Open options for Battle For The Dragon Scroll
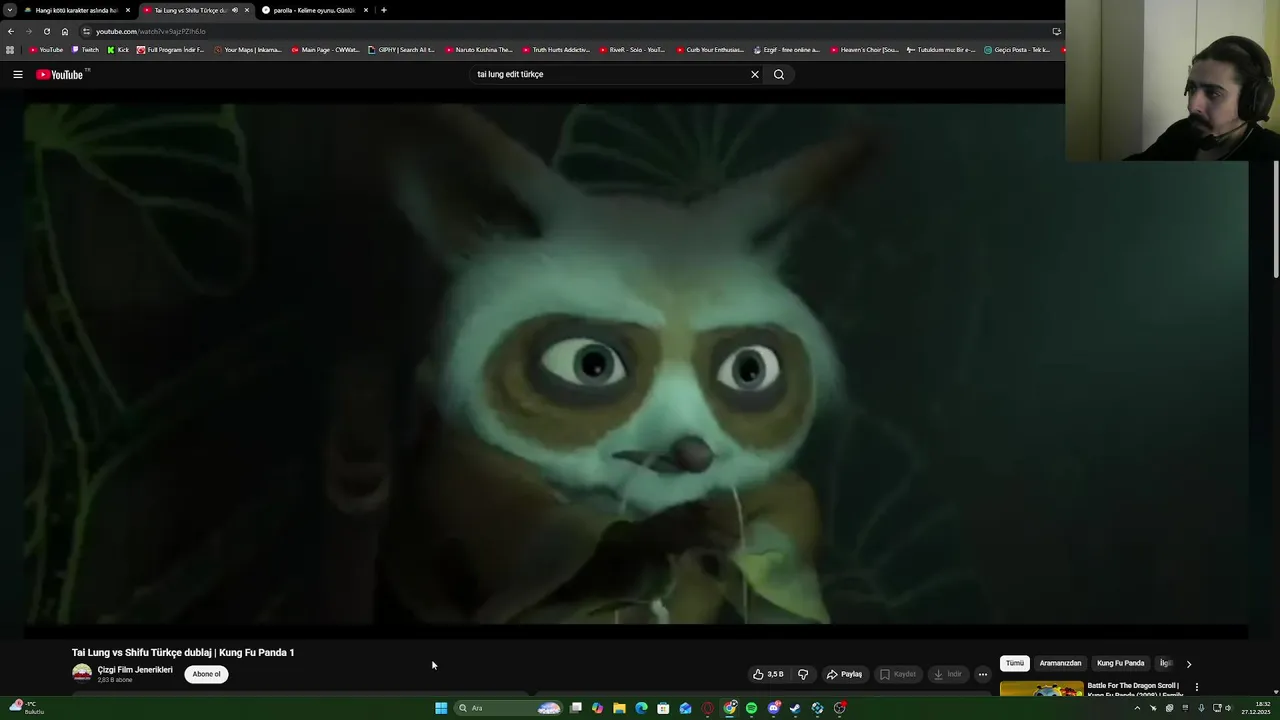Image resolution: width=1280 pixels, height=720 pixels. tap(1196, 687)
